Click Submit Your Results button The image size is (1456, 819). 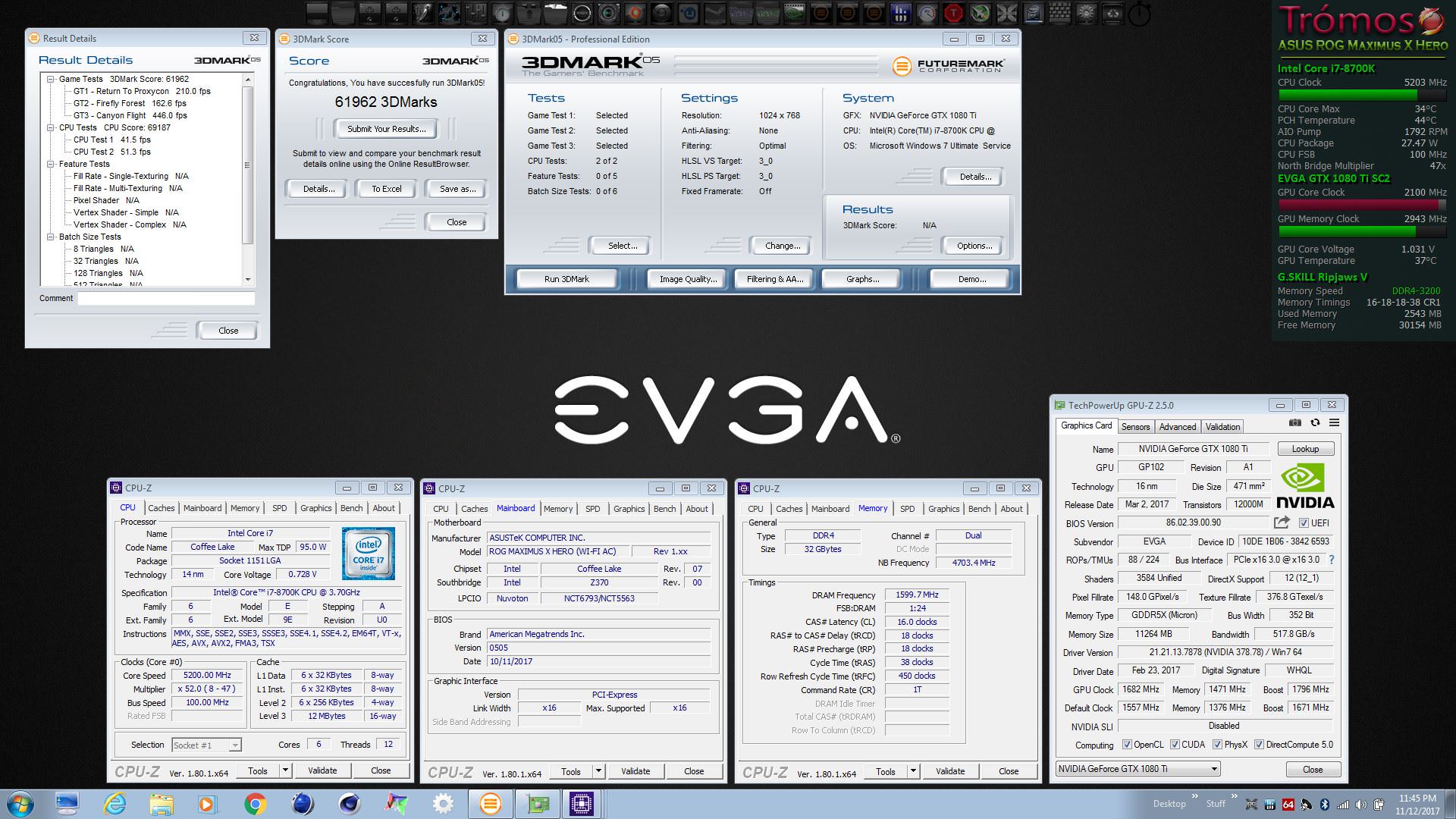pyautogui.click(x=387, y=129)
